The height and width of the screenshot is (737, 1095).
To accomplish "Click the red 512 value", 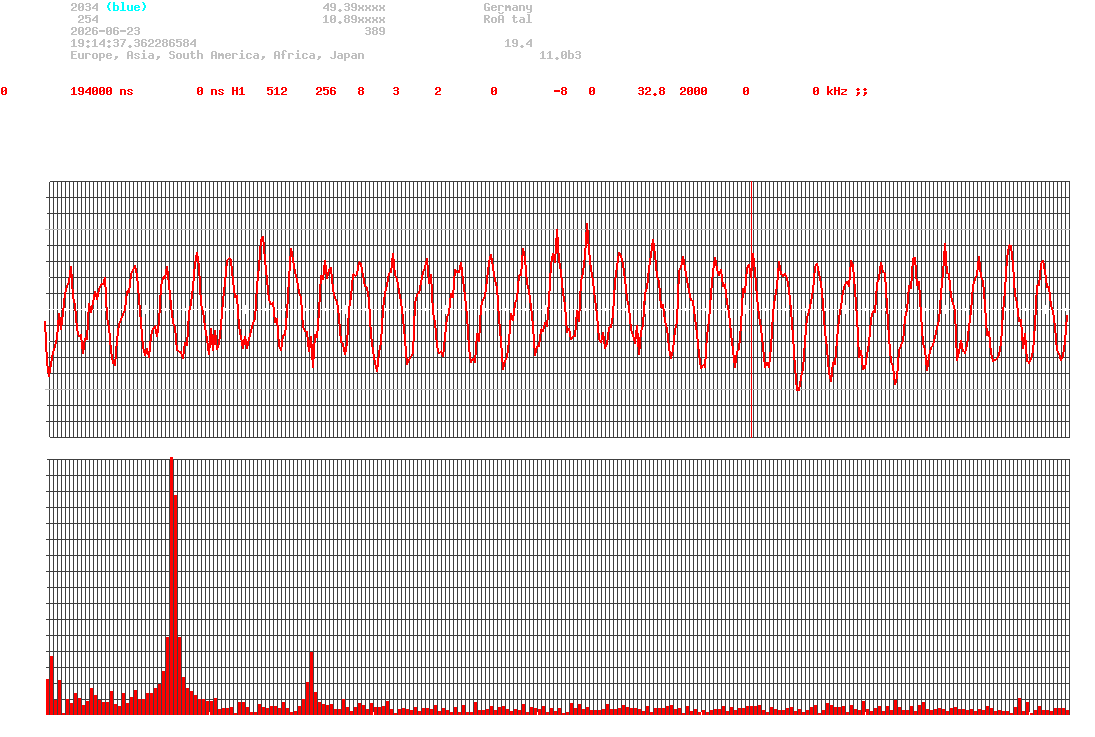I will tap(277, 91).
